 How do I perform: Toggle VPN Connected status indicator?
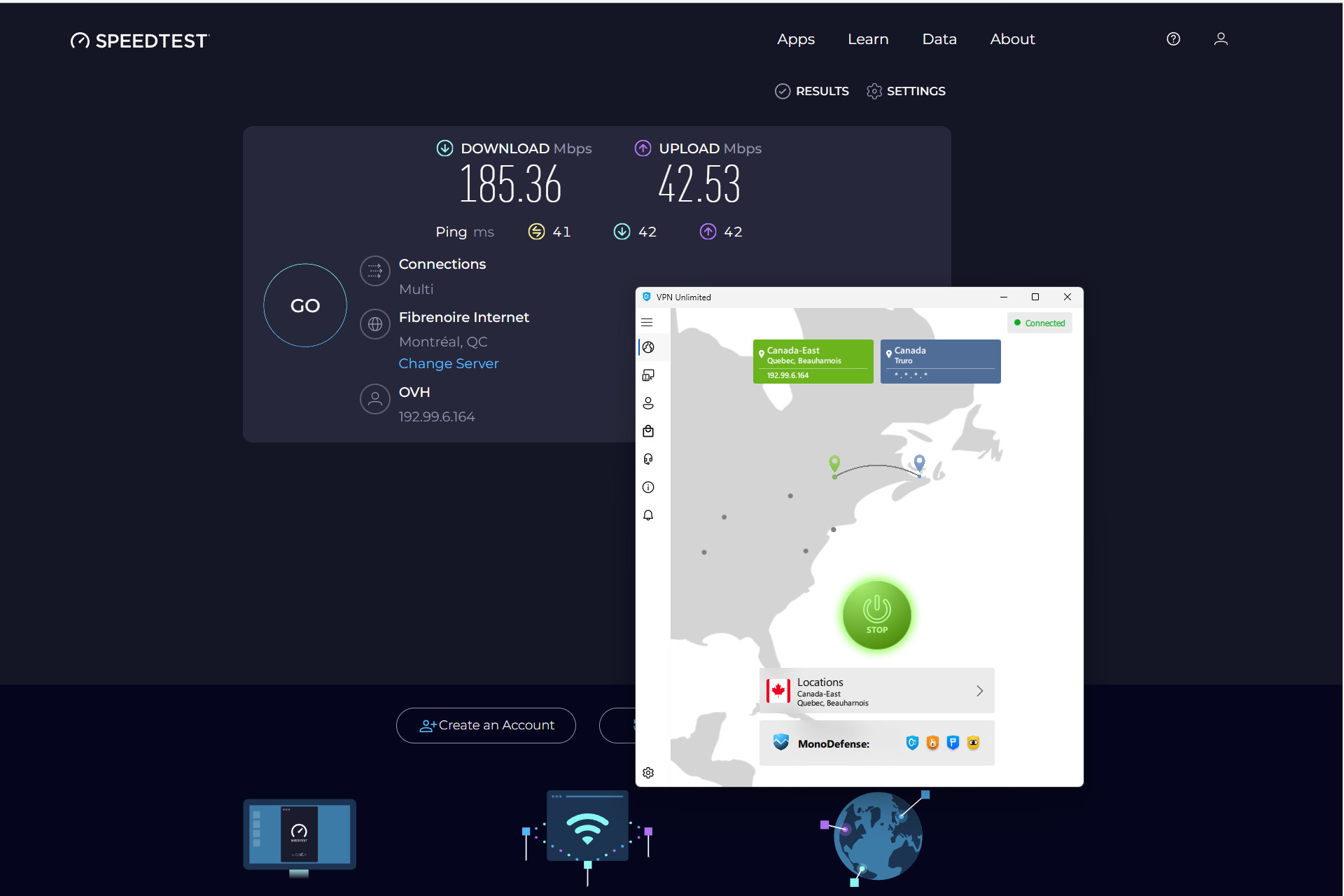click(1038, 323)
